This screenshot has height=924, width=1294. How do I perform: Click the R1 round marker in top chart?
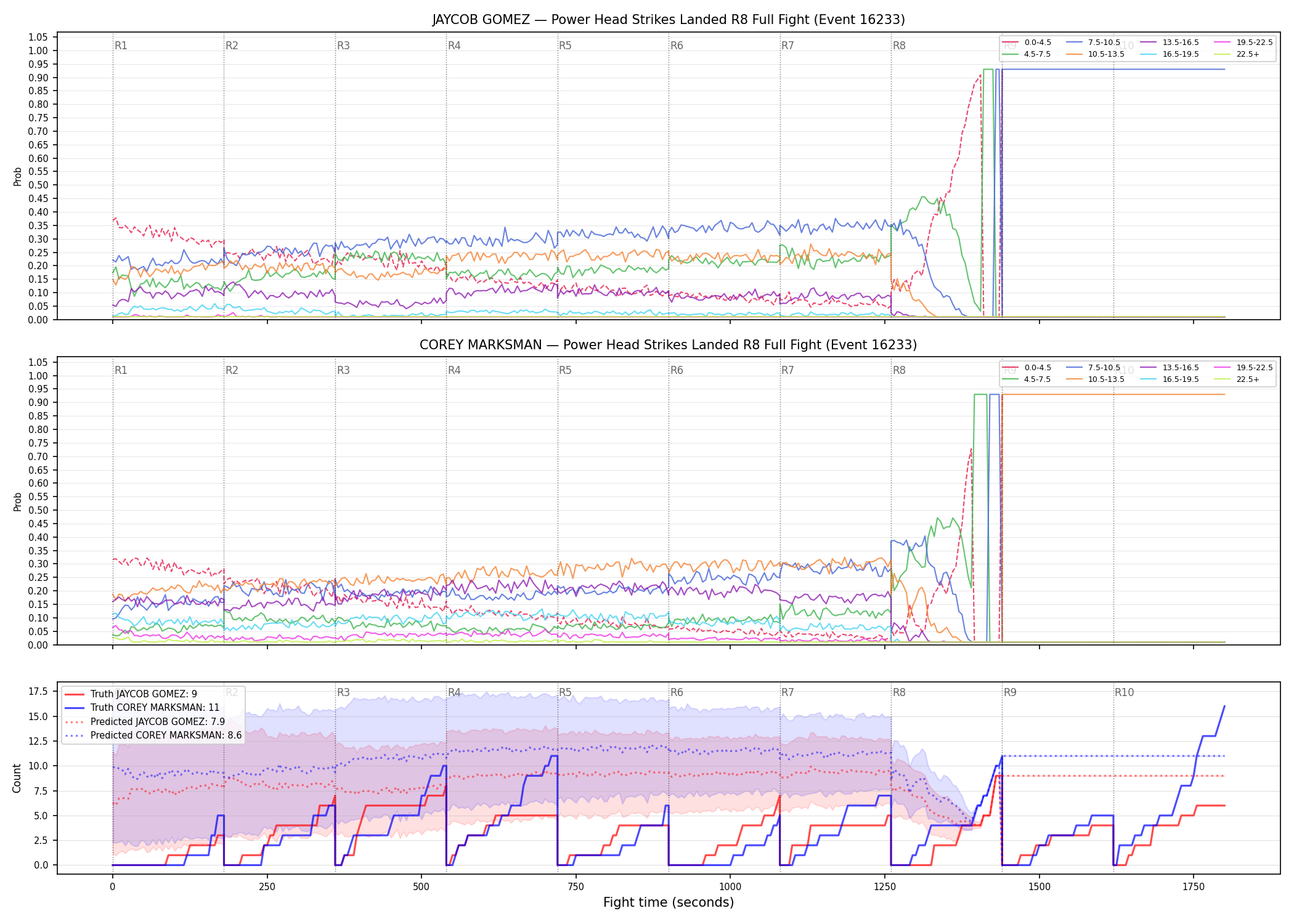pyautogui.click(x=121, y=46)
